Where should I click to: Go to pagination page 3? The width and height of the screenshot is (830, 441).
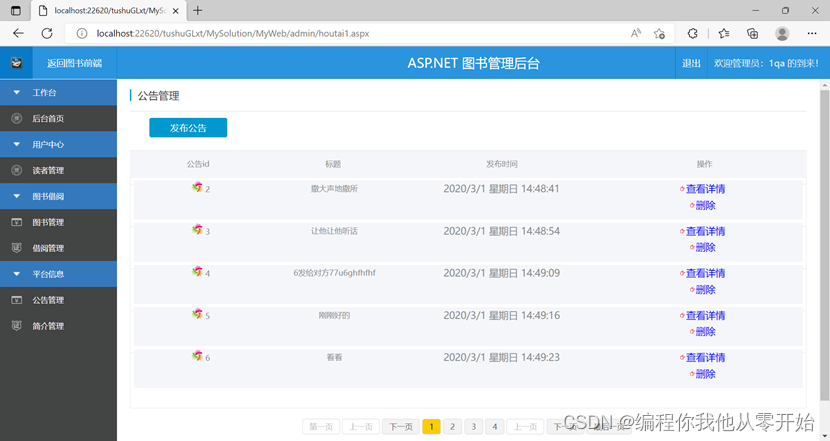pos(474,426)
